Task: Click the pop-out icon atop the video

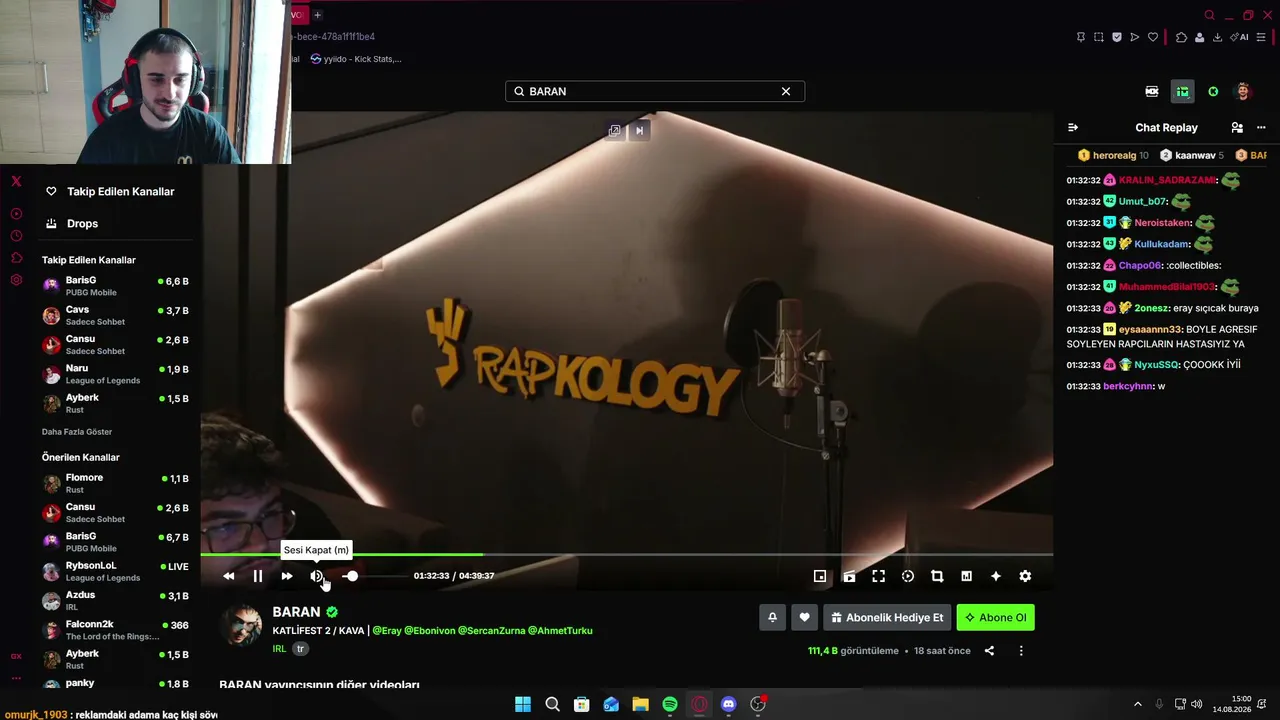Action: tap(615, 130)
